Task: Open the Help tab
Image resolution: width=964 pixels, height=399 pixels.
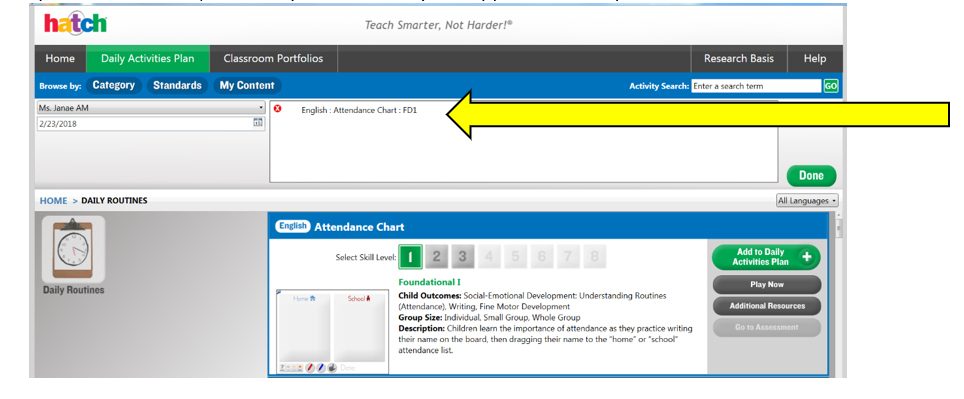Action: click(x=815, y=59)
